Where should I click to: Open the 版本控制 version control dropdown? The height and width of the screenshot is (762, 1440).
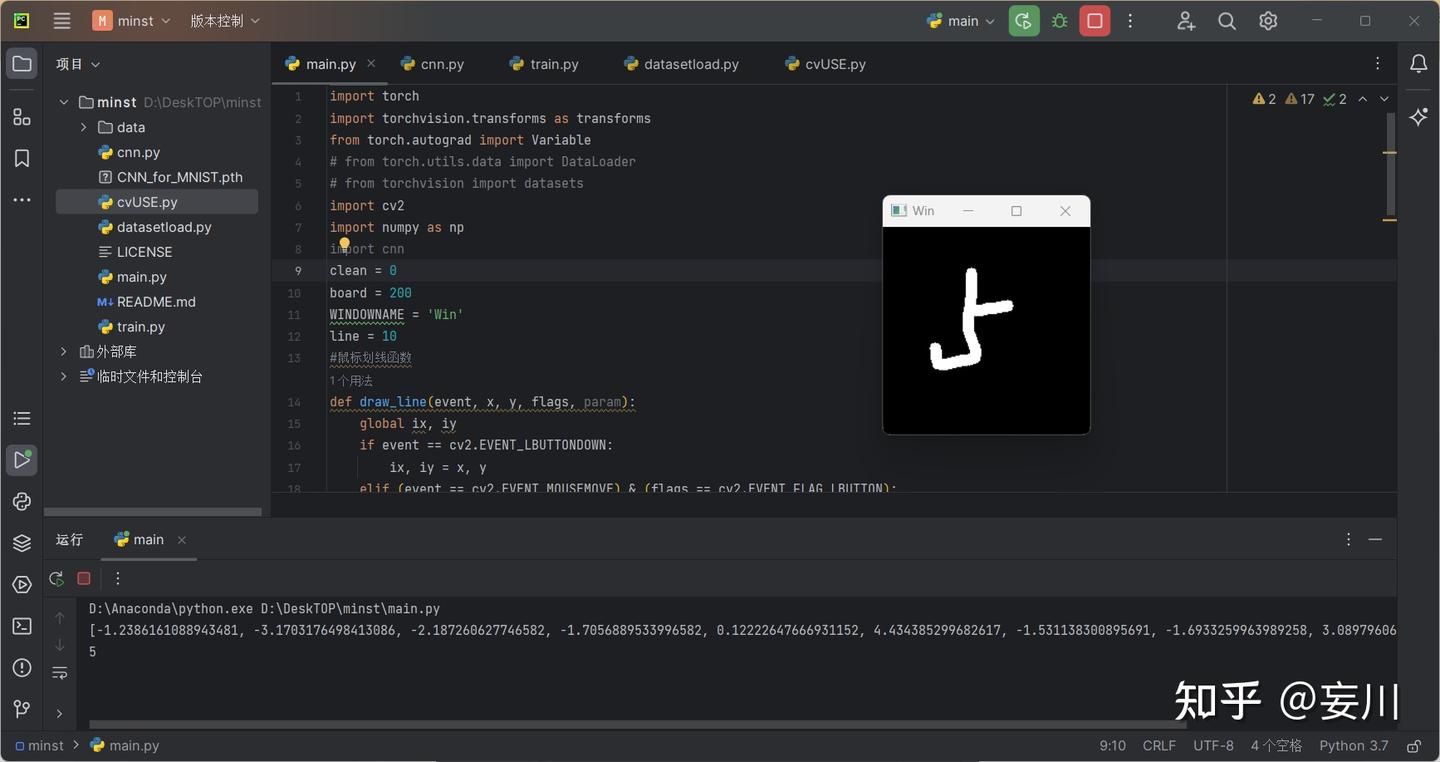point(225,21)
